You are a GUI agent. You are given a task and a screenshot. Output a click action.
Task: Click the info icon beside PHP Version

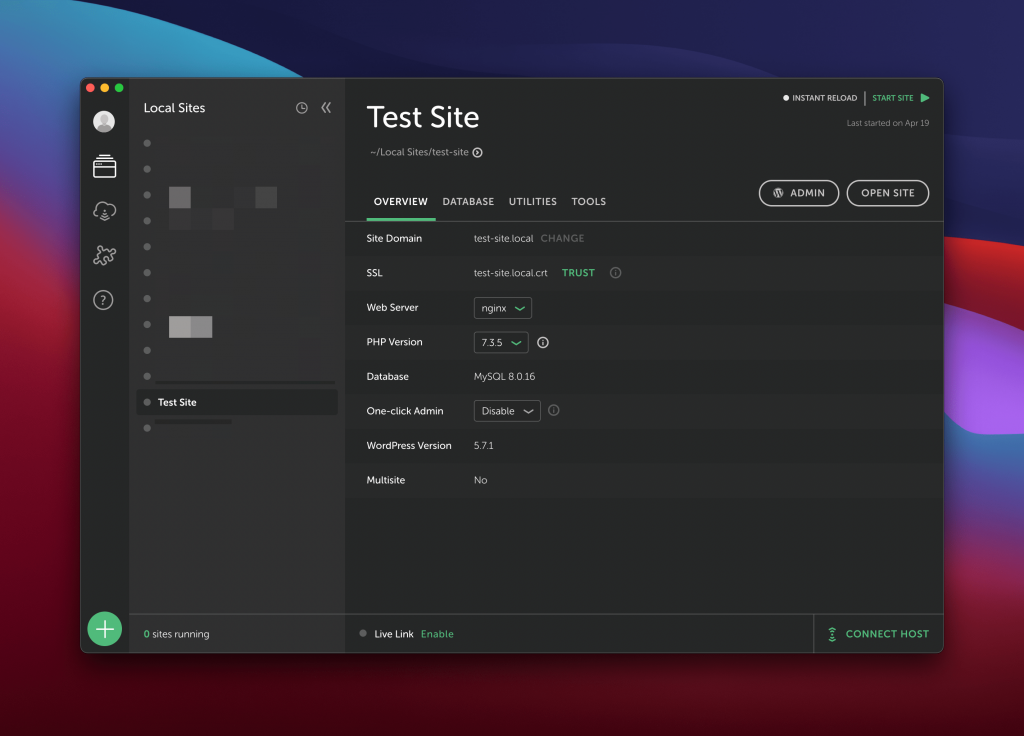point(542,342)
